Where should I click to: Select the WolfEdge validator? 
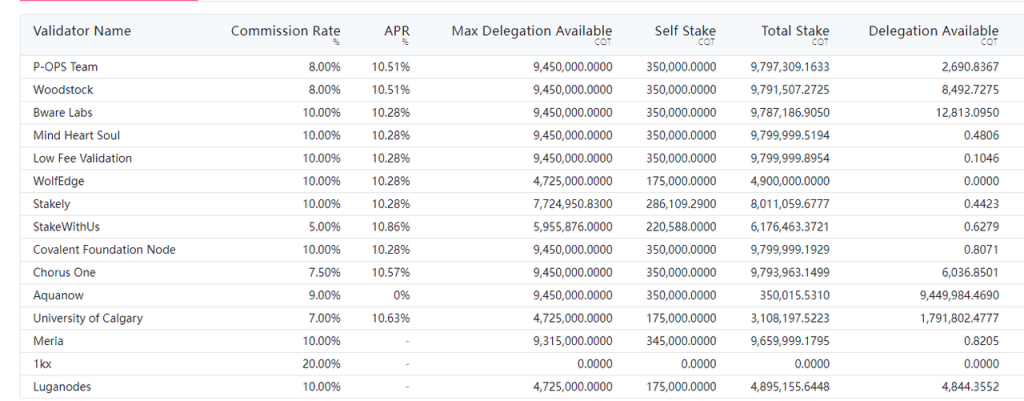59,181
